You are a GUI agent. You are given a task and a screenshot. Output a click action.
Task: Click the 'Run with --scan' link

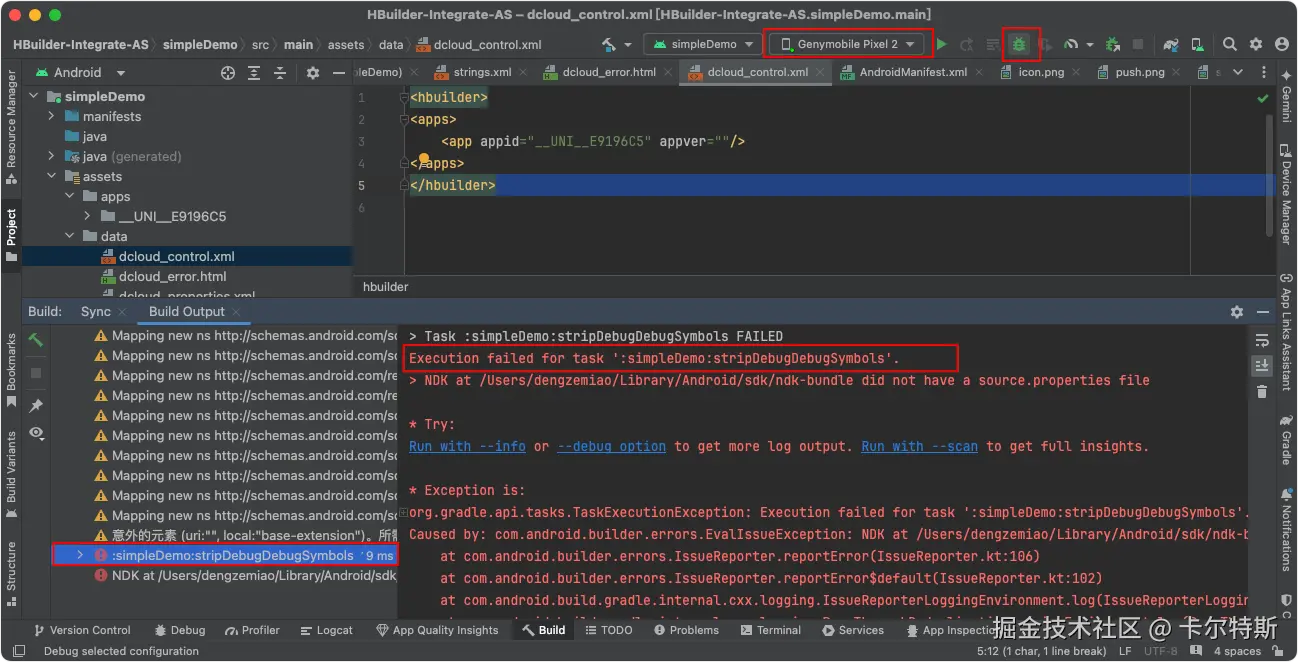pos(920,447)
